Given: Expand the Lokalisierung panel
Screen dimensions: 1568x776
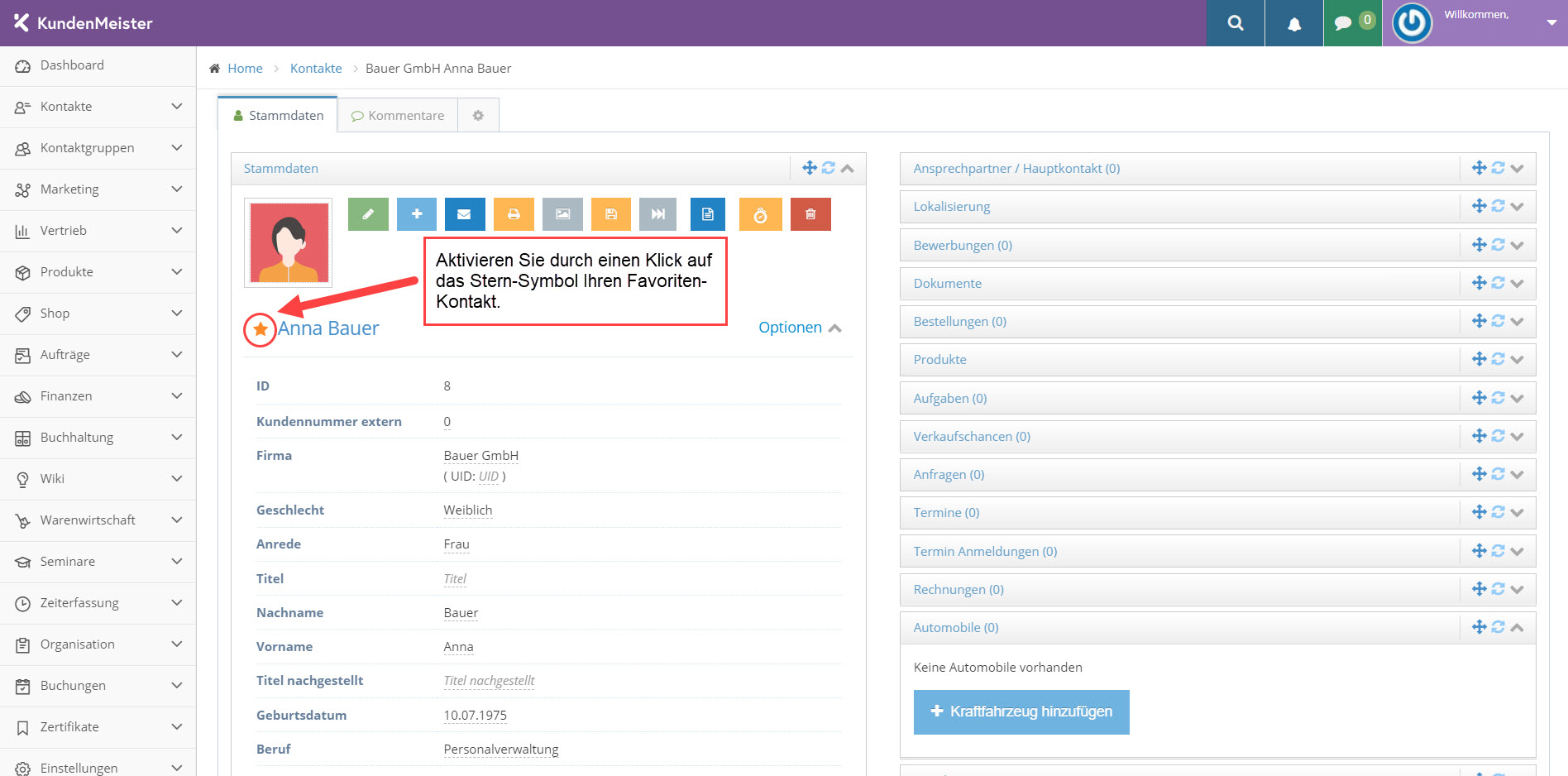Looking at the screenshot, I should (x=1517, y=207).
